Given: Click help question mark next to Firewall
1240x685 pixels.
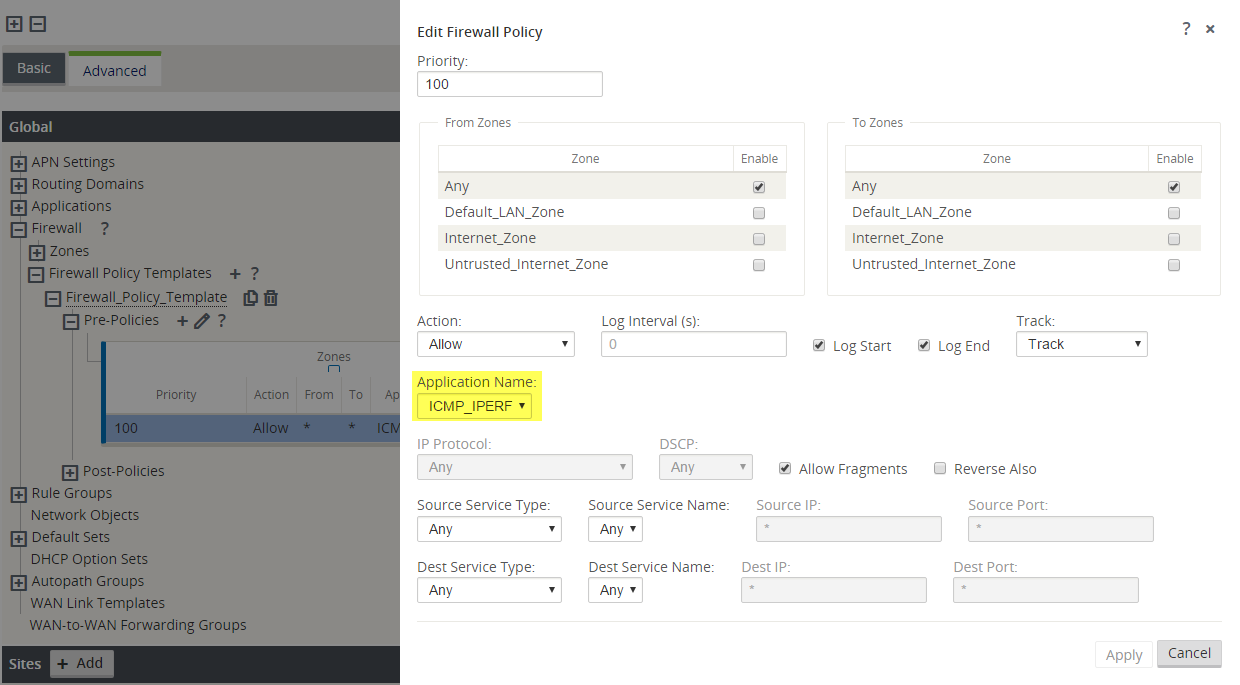Looking at the screenshot, I should (104, 228).
